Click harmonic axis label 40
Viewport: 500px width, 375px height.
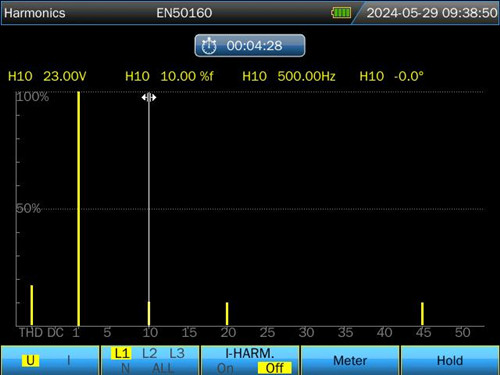(x=384, y=333)
